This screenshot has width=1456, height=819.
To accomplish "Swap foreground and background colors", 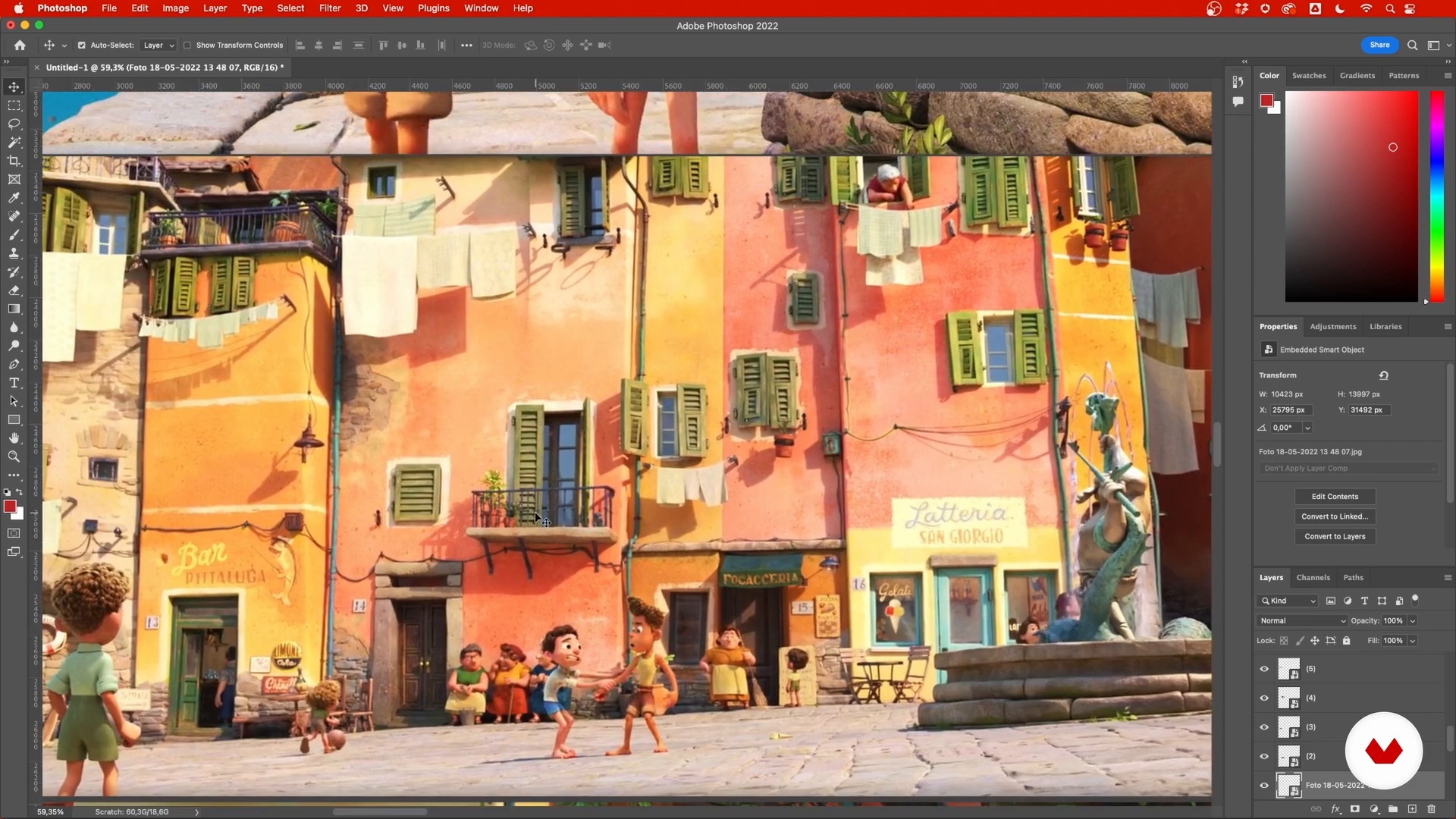I will (20, 492).
